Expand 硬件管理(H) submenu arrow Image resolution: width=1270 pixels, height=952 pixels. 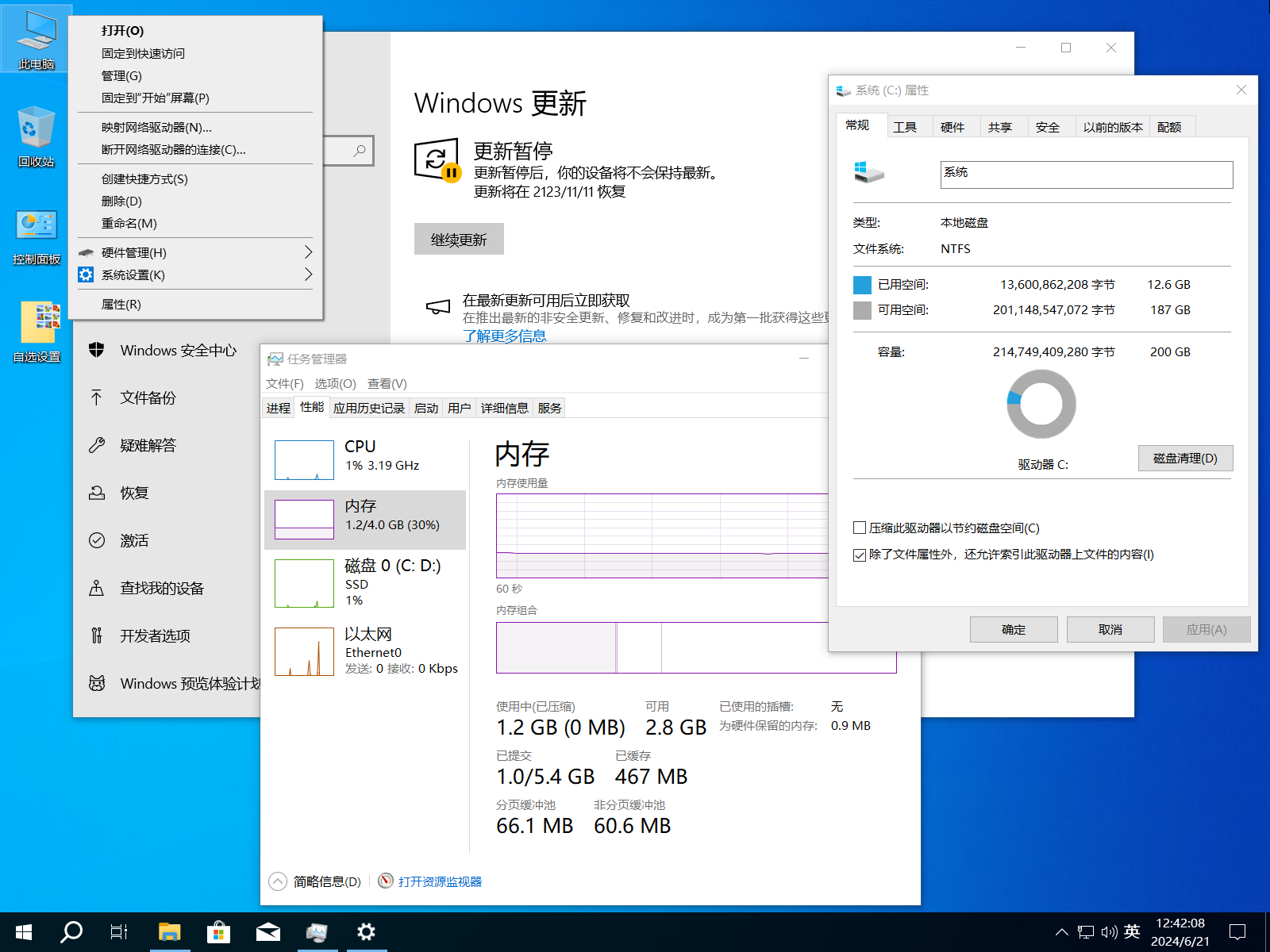pyautogui.click(x=308, y=252)
